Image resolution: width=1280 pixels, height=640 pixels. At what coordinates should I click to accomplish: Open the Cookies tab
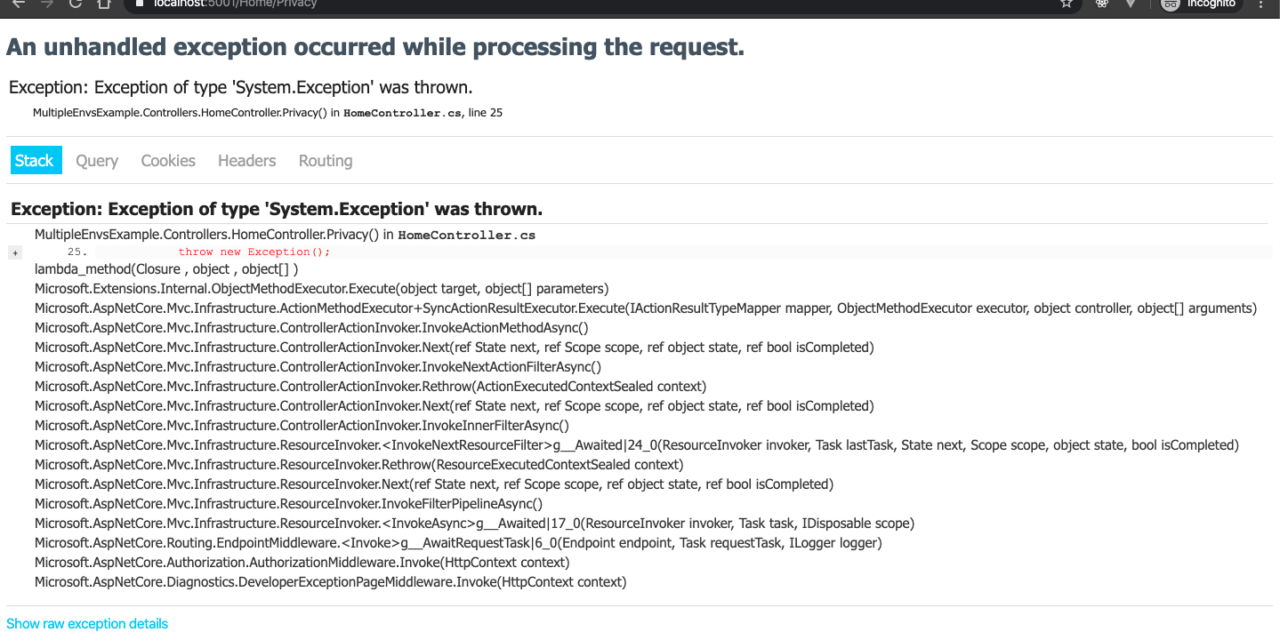[x=168, y=161]
